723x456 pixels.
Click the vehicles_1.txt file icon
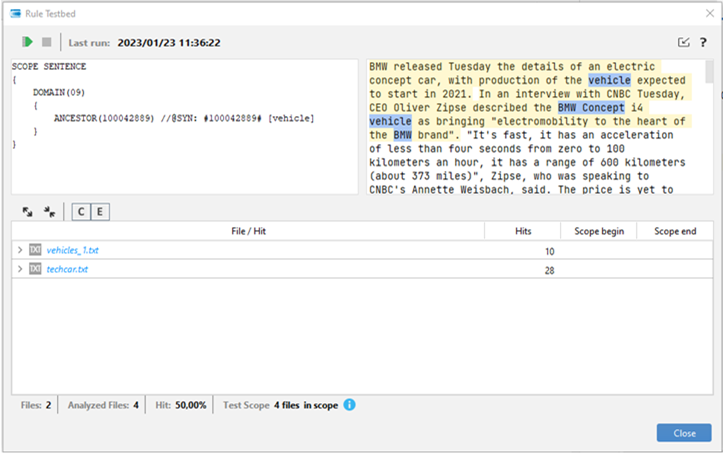coord(36,251)
